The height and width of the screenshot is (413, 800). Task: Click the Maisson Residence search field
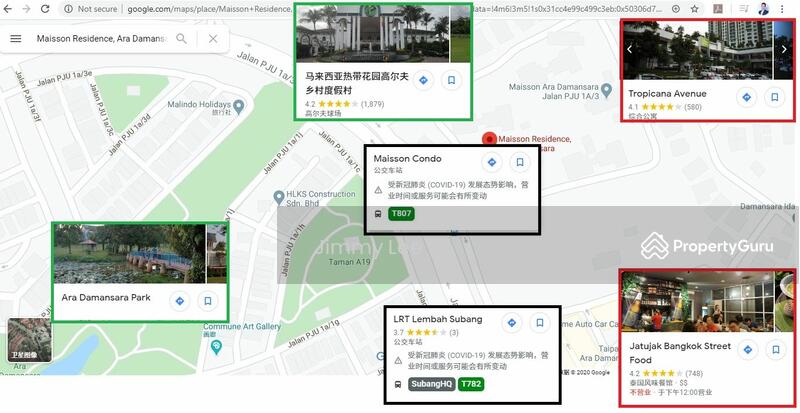[102, 39]
